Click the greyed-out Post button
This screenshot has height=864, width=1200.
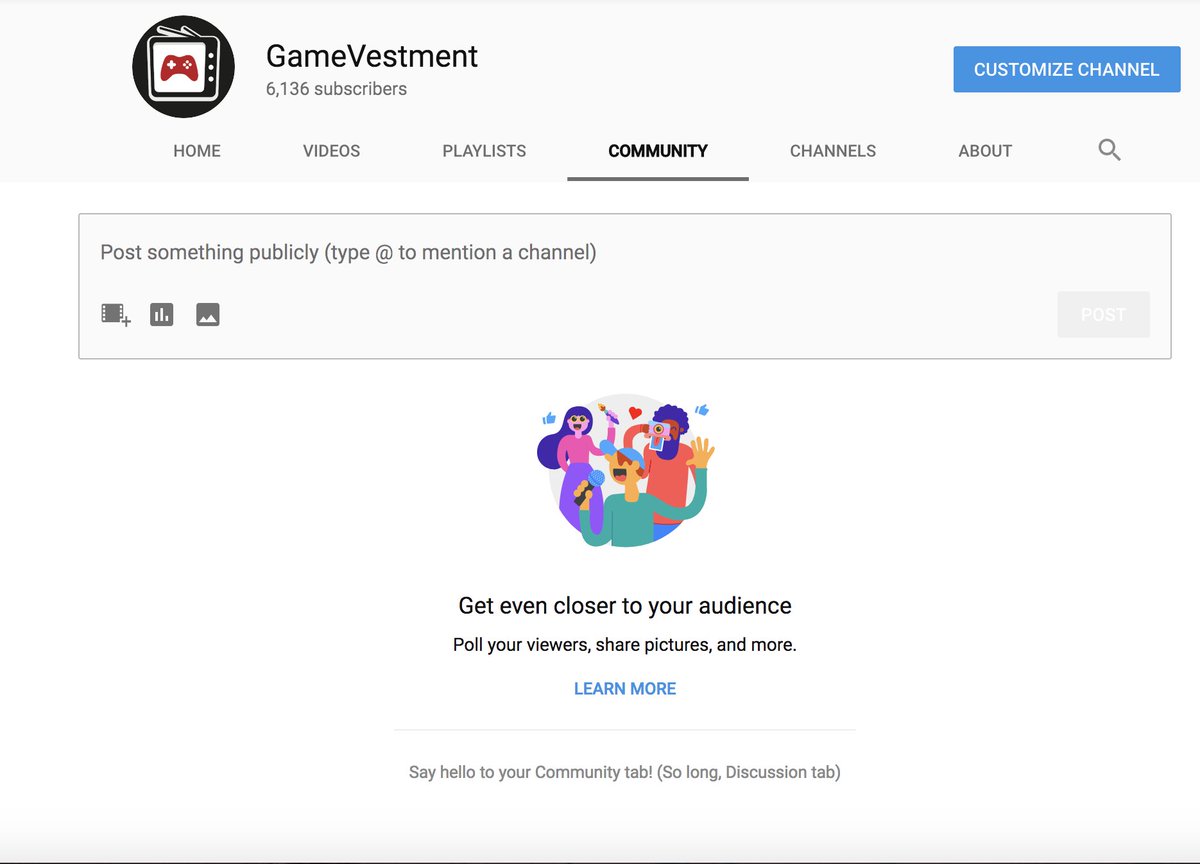pyautogui.click(x=1103, y=314)
